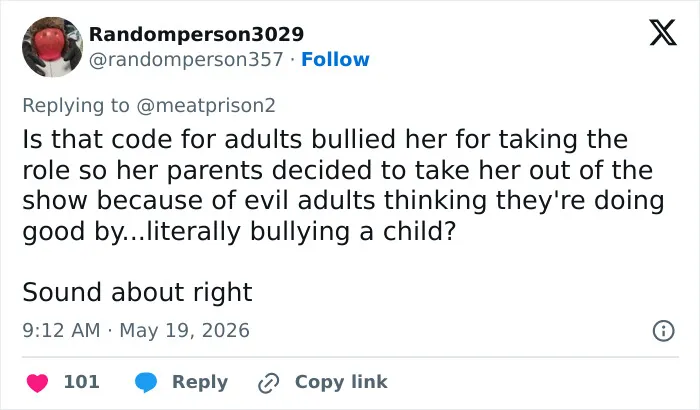
Task: Click the 'Replying to' label text
Action: (76, 105)
